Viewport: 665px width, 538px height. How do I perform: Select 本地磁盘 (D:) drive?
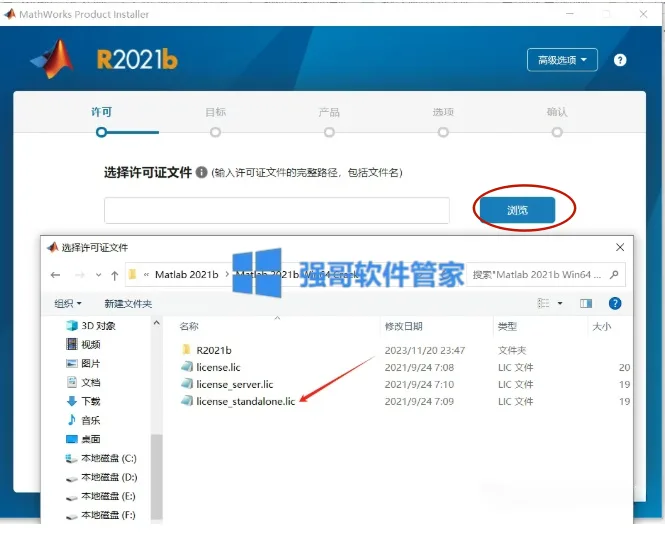pos(102,477)
